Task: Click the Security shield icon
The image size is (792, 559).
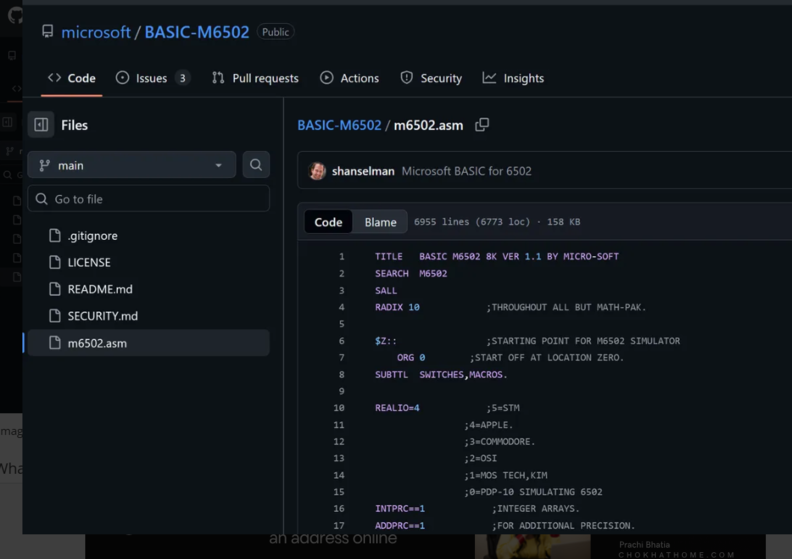Action: click(x=407, y=78)
